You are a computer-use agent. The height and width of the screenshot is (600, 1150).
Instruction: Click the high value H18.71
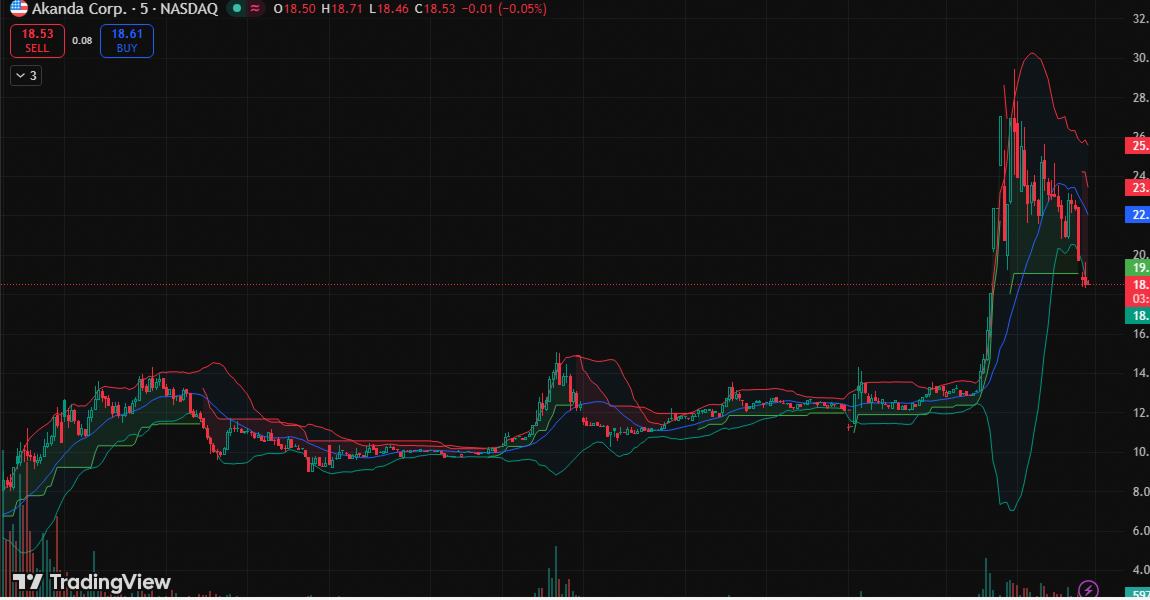coord(342,9)
